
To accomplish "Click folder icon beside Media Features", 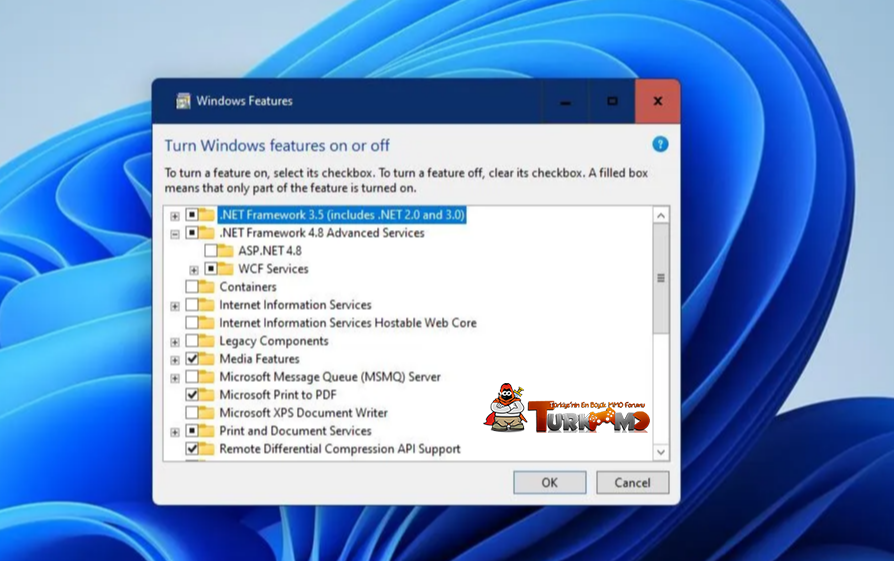I will [x=206, y=359].
